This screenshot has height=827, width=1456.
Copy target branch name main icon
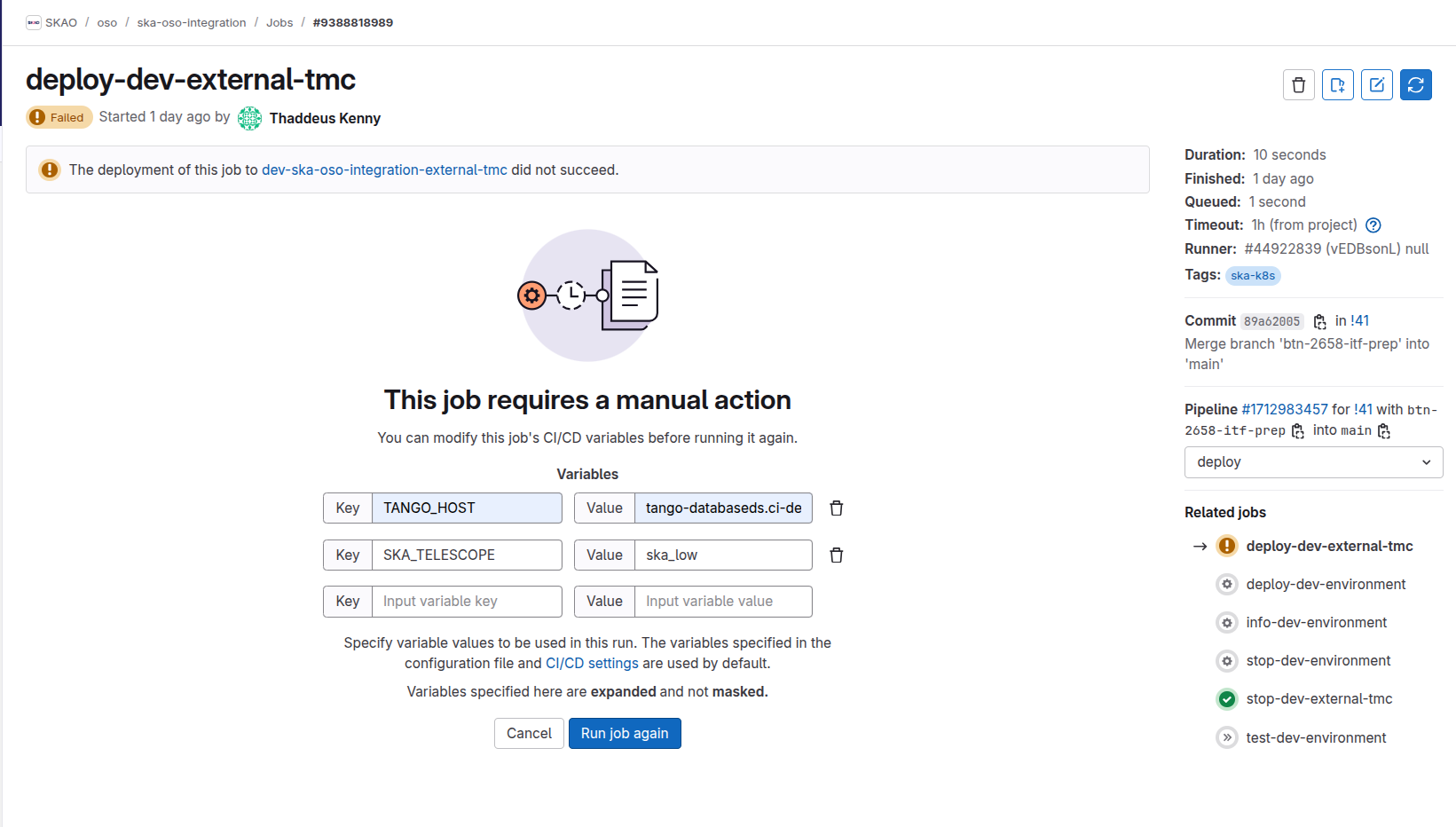(1383, 431)
